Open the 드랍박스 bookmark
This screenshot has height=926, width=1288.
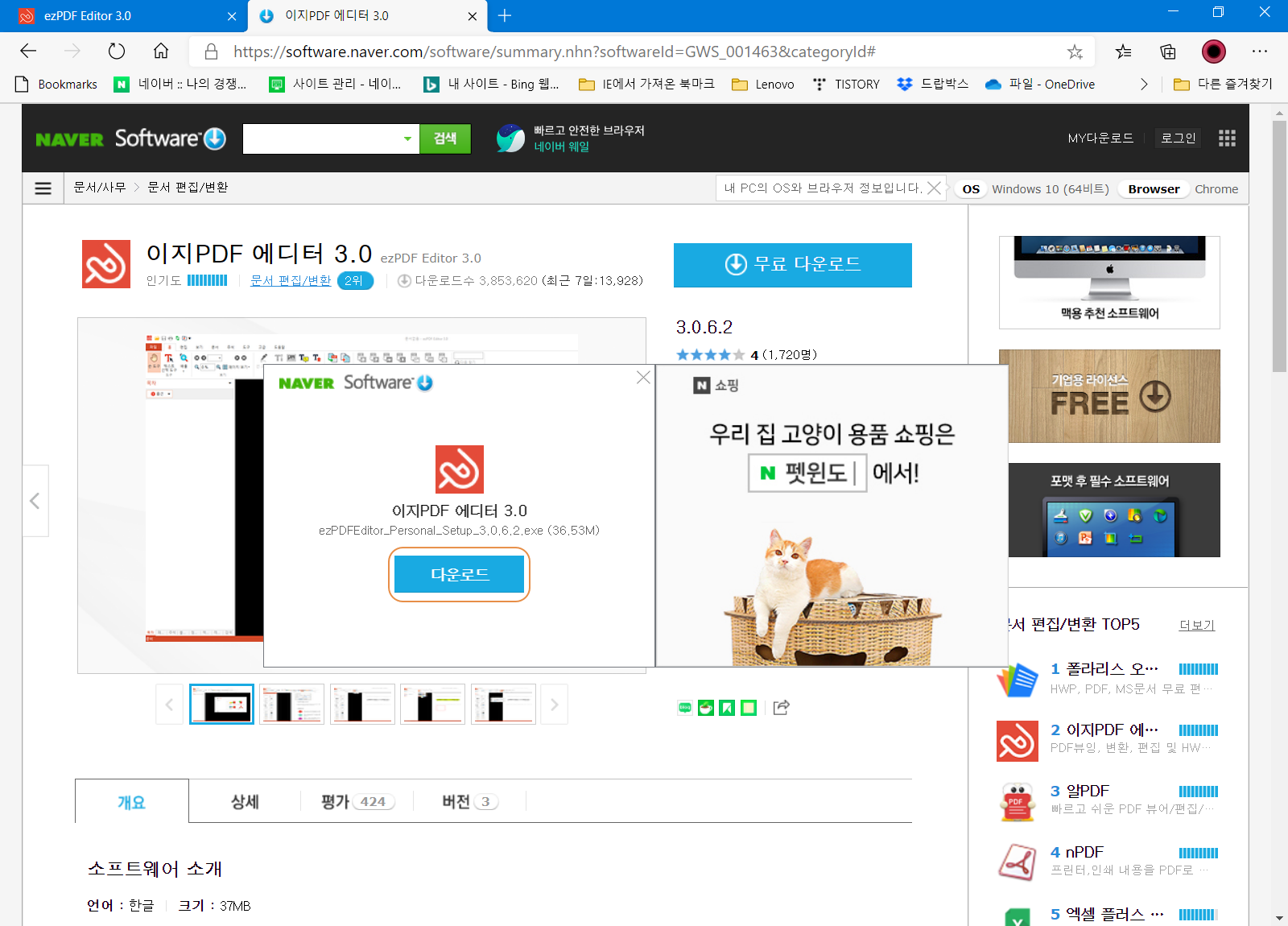pos(933,84)
